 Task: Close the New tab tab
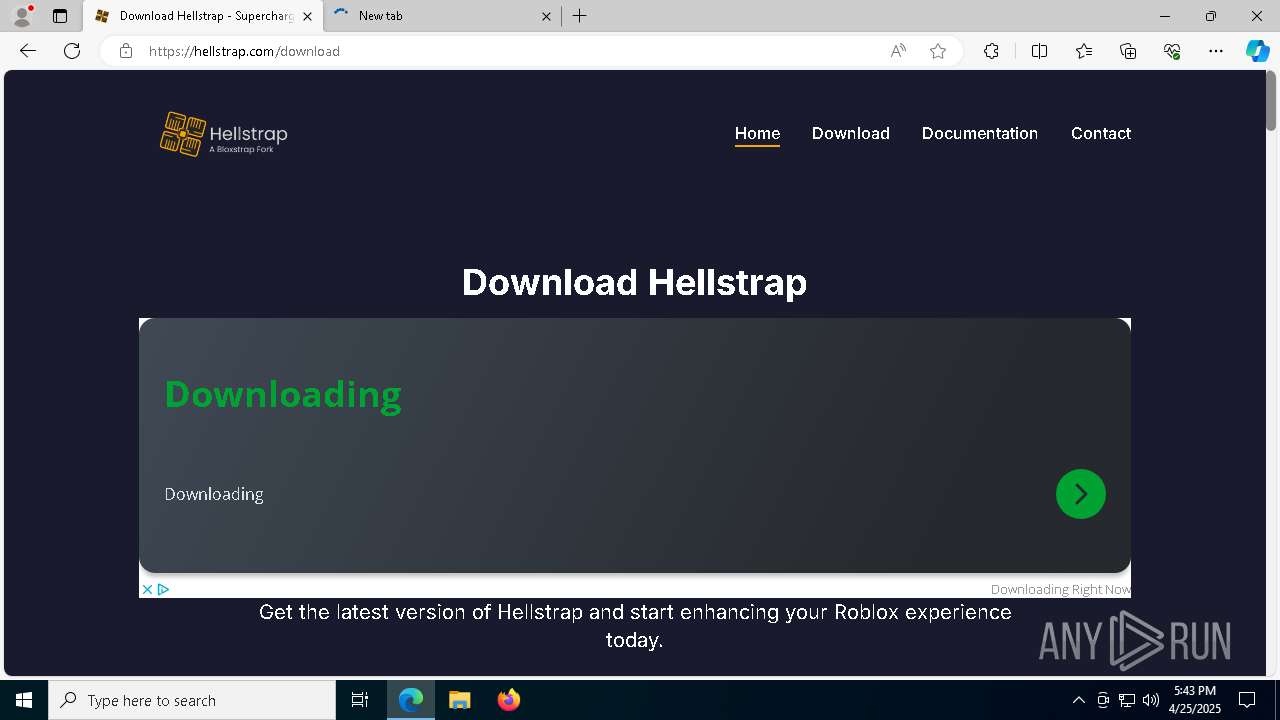tap(546, 16)
